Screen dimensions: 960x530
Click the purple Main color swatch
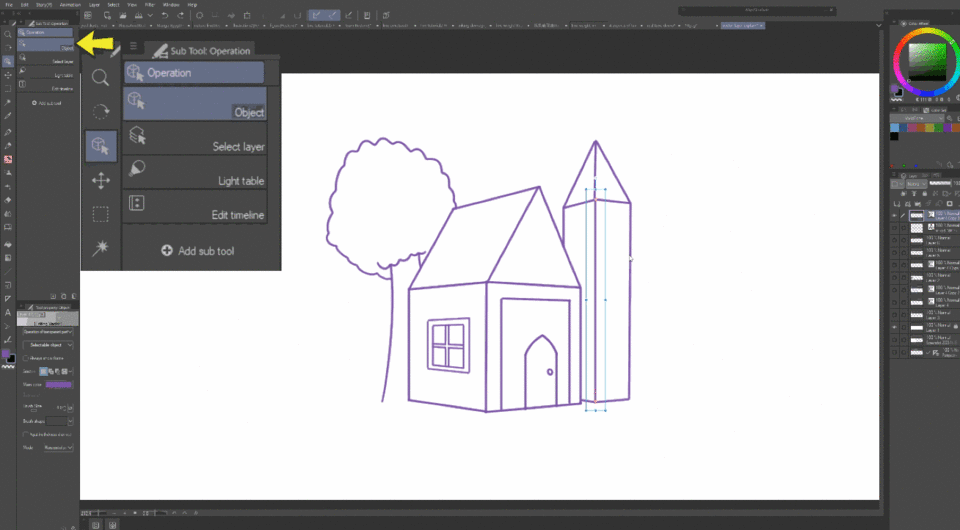tap(59, 383)
